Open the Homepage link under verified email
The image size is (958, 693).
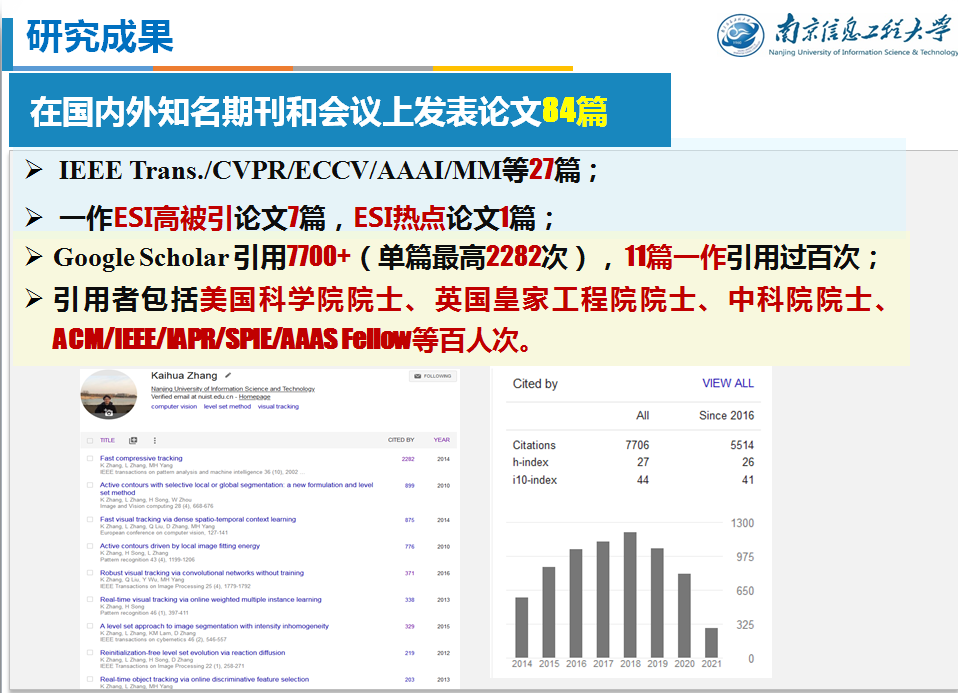pyautogui.click(x=254, y=397)
